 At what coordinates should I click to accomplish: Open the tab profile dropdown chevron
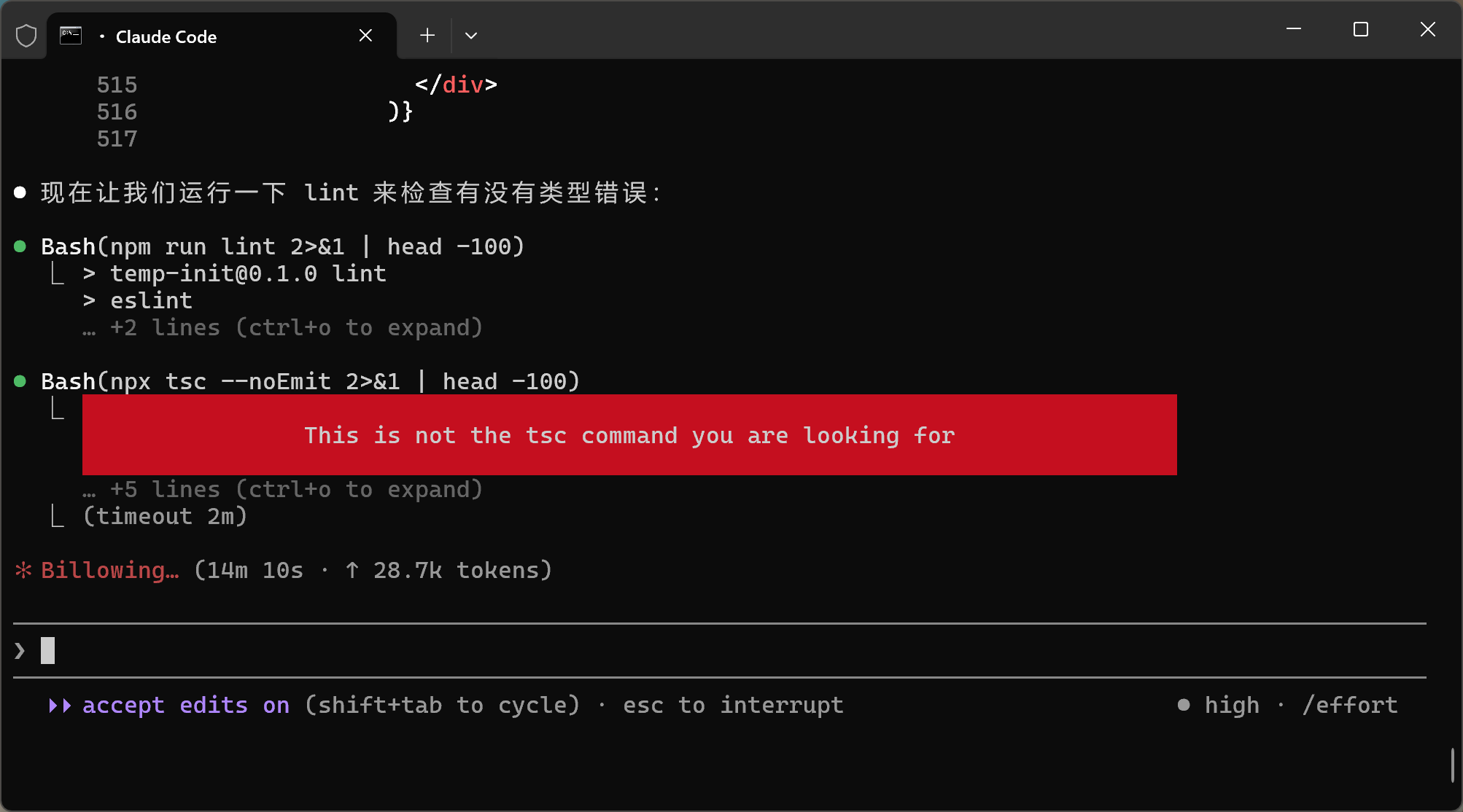pos(471,36)
